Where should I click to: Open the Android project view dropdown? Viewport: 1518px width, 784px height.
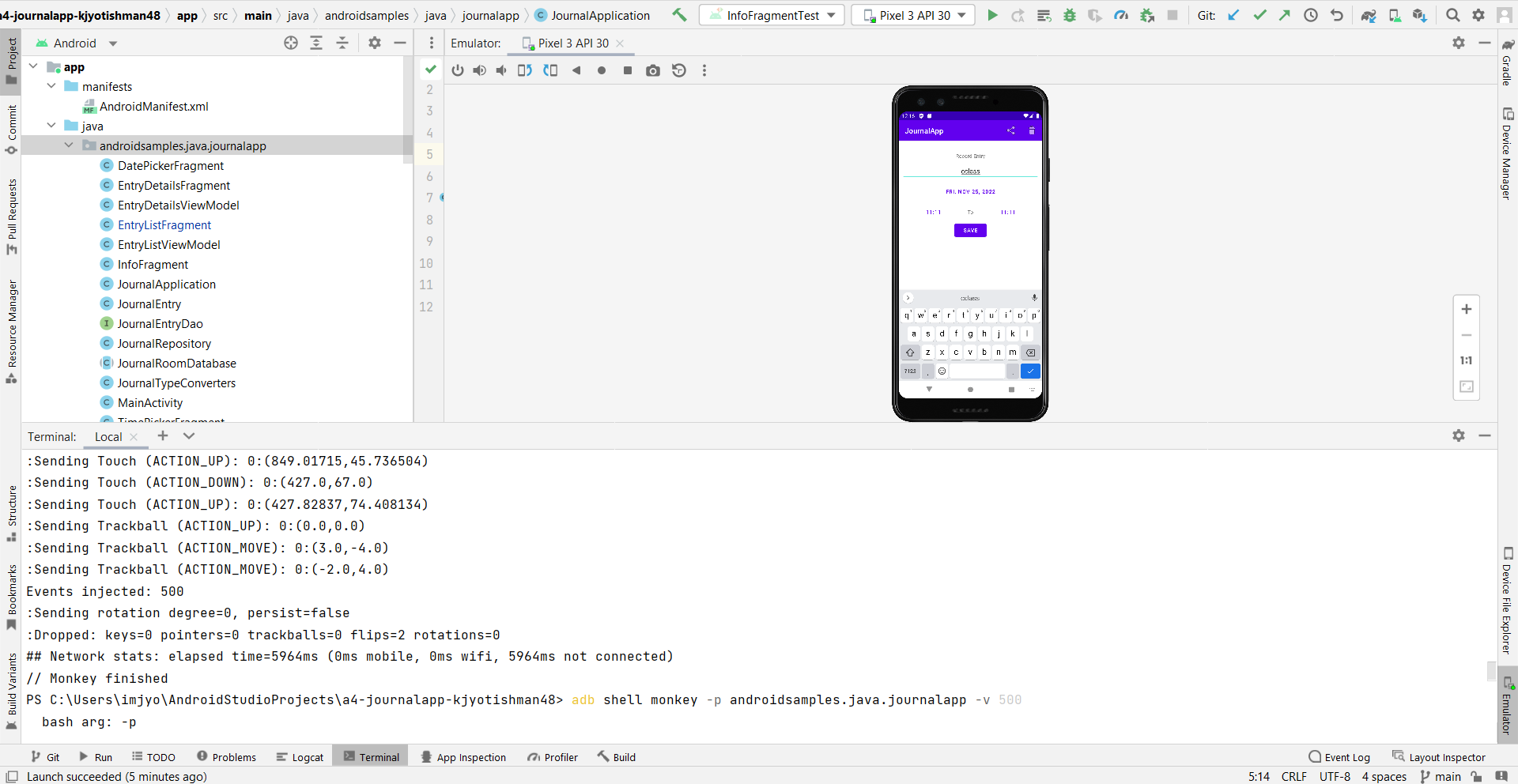pos(77,43)
